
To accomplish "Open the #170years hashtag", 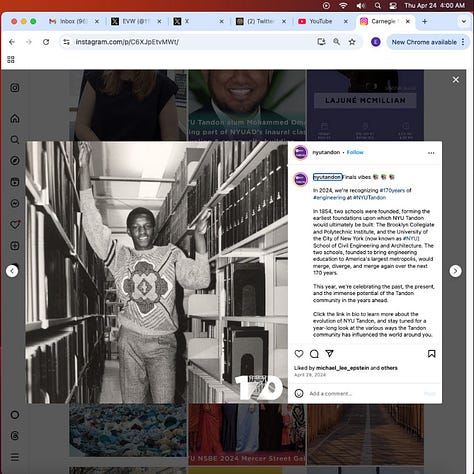I will 392,190.
